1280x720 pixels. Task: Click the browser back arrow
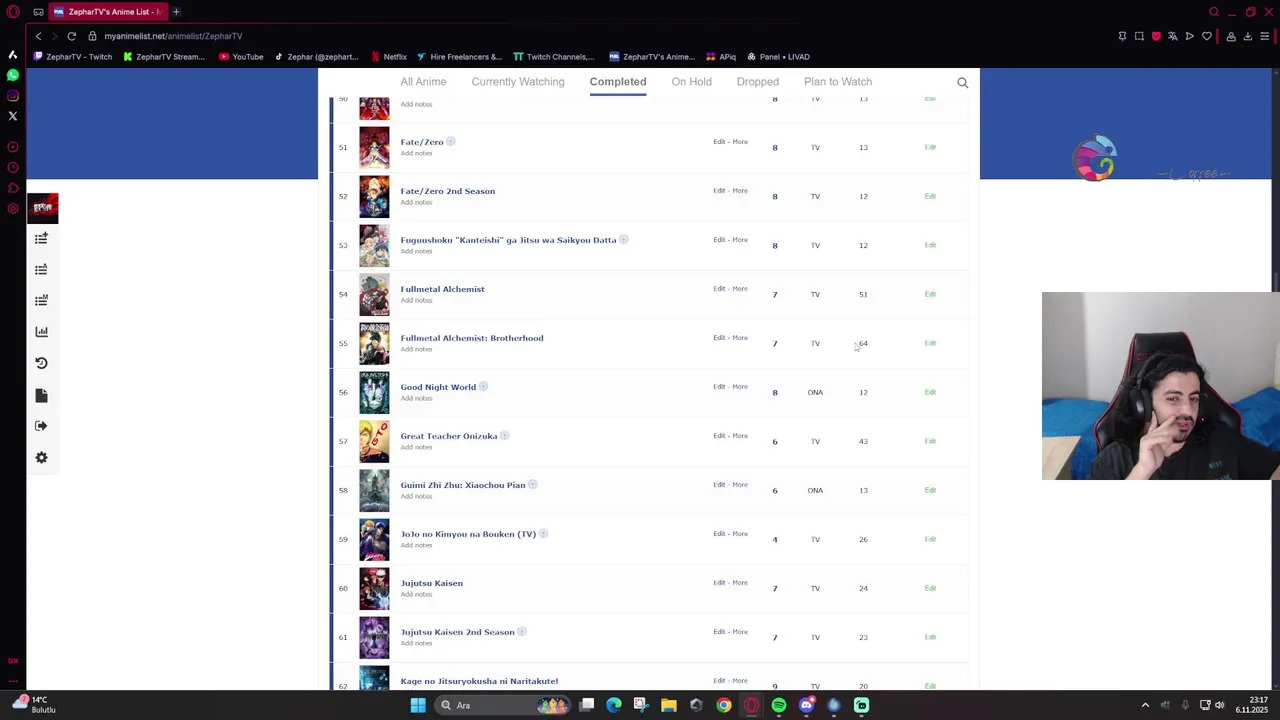pyautogui.click(x=38, y=36)
